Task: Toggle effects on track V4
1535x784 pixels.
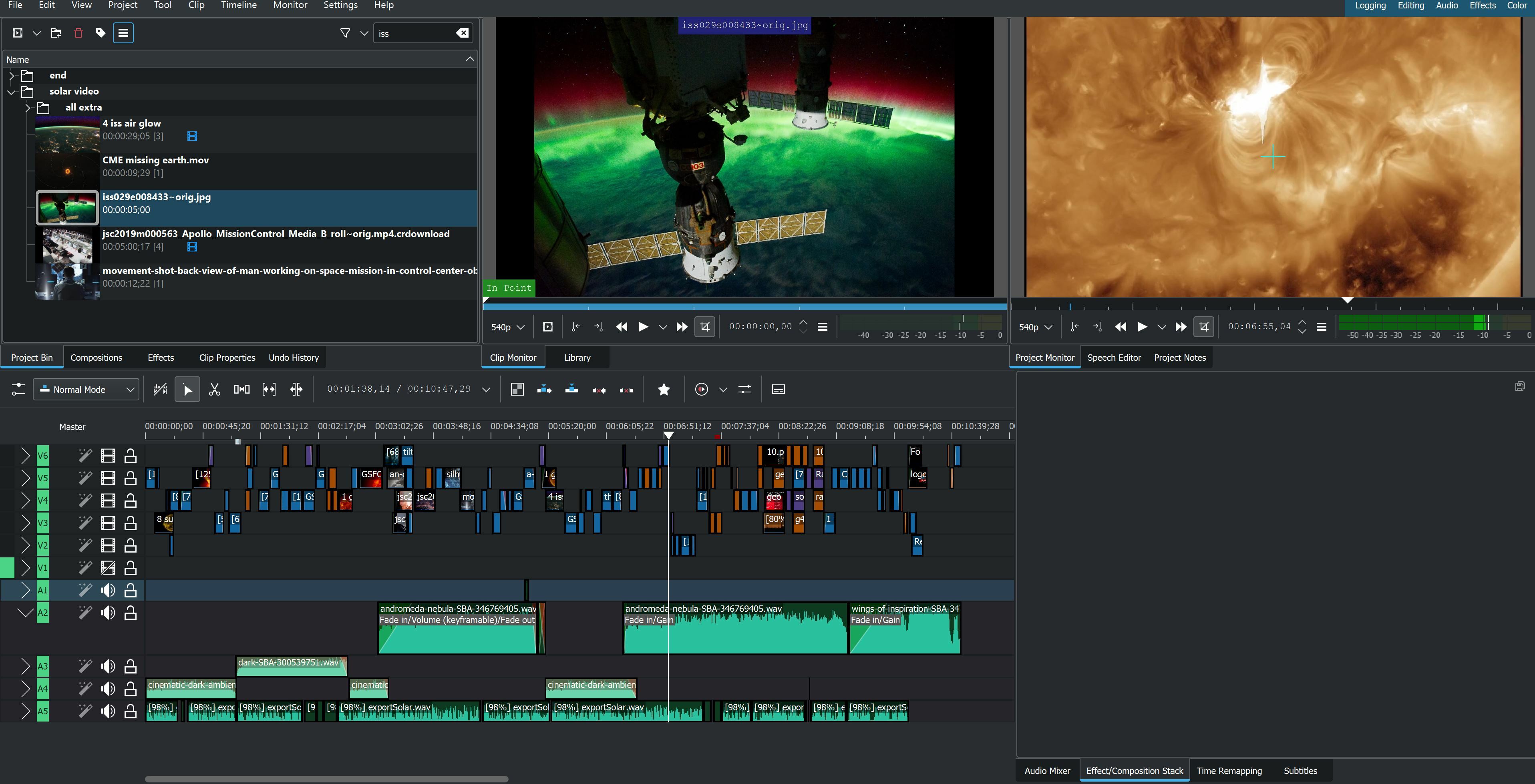Action: (x=85, y=501)
